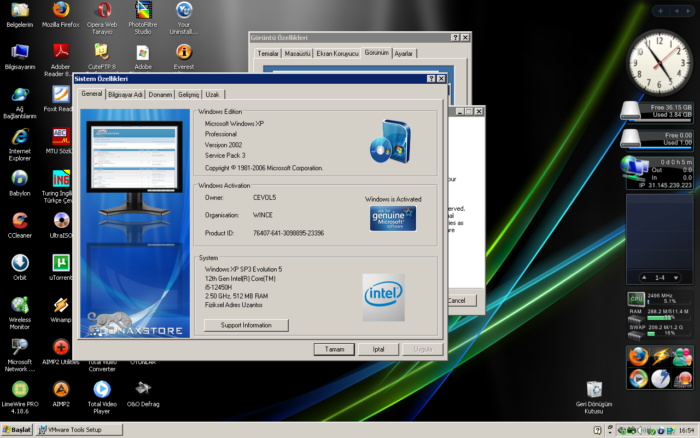Open the Başlat start menu
The width and height of the screenshot is (700, 438).
pyautogui.click(x=17, y=430)
